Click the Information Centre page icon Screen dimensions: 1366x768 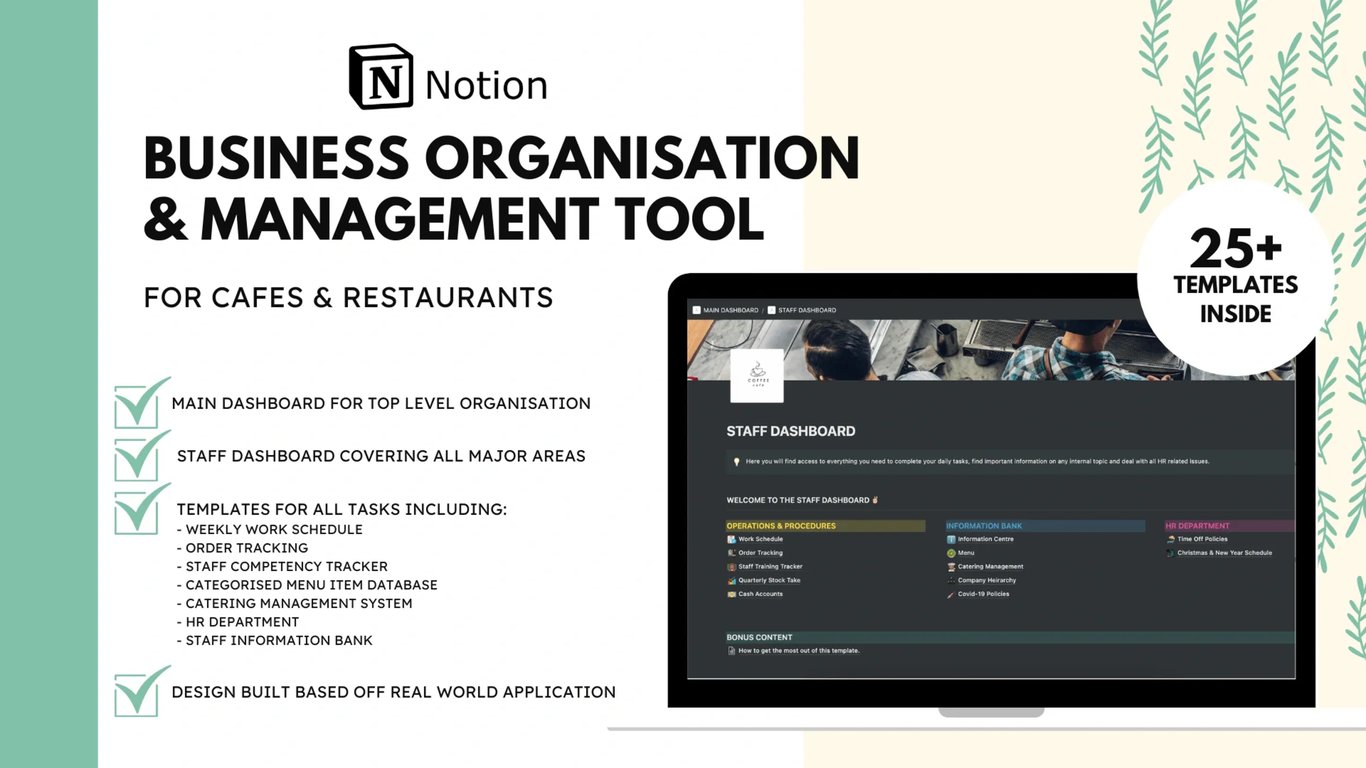point(951,539)
